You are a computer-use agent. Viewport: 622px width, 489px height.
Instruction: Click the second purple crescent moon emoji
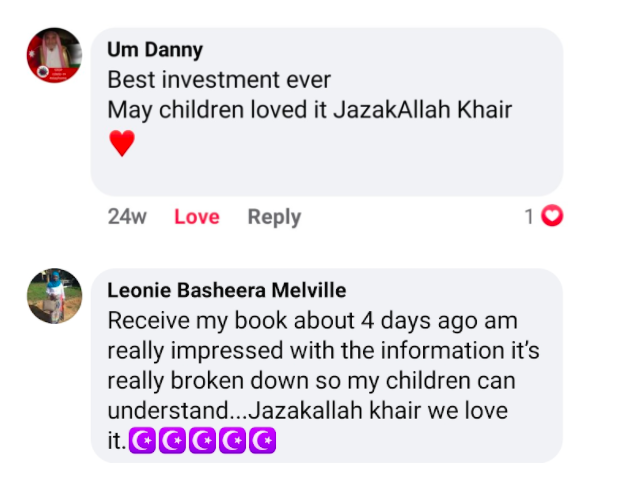point(173,439)
